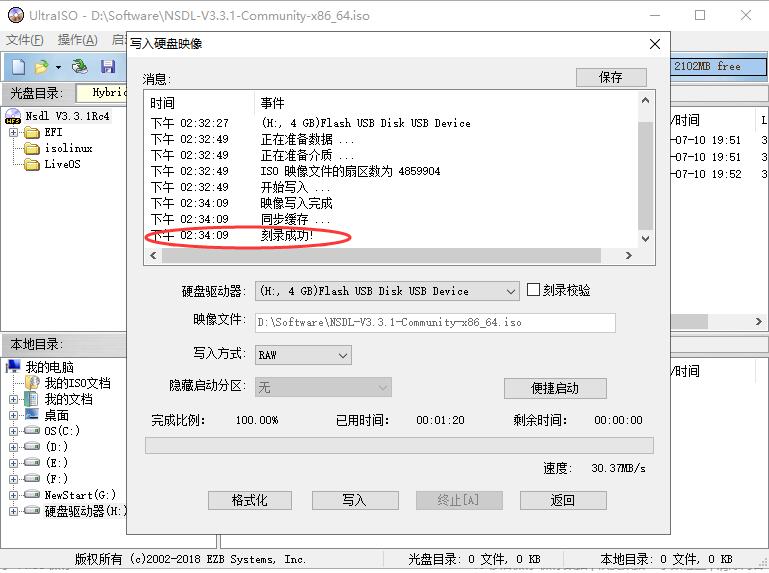Select the 开始写入 log entry

click(295, 187)
